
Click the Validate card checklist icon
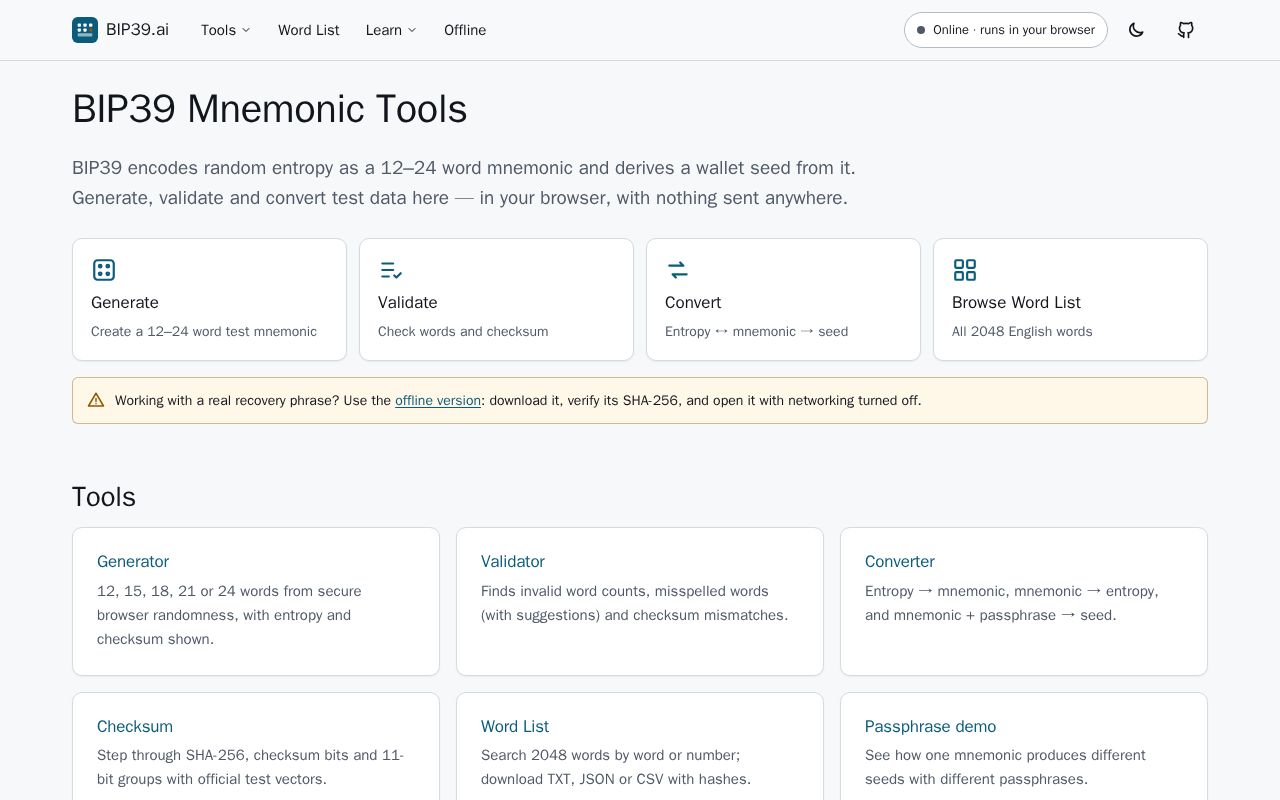pos(391,270)
